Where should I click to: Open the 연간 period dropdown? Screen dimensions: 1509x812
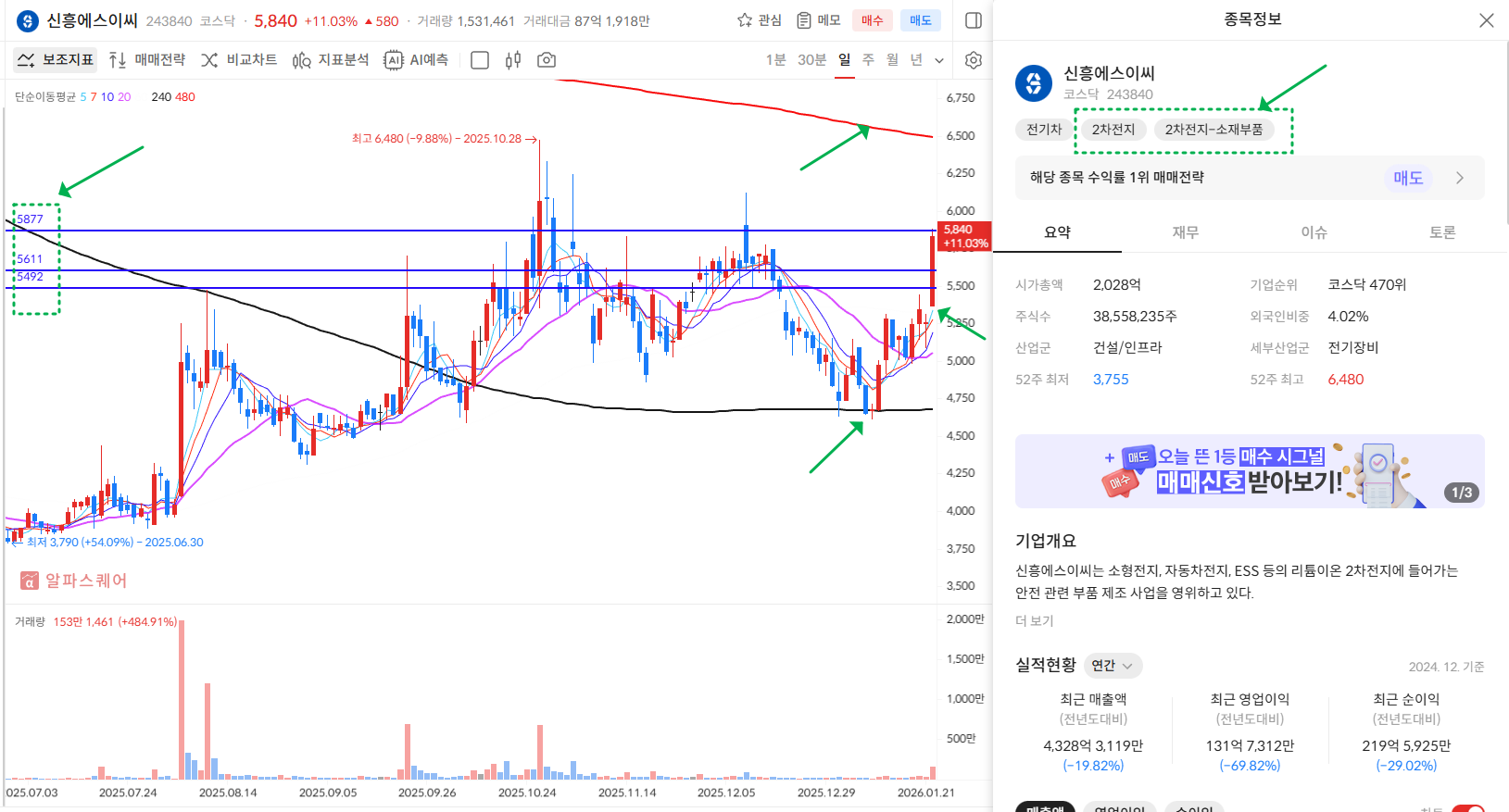pos(1113,666)
